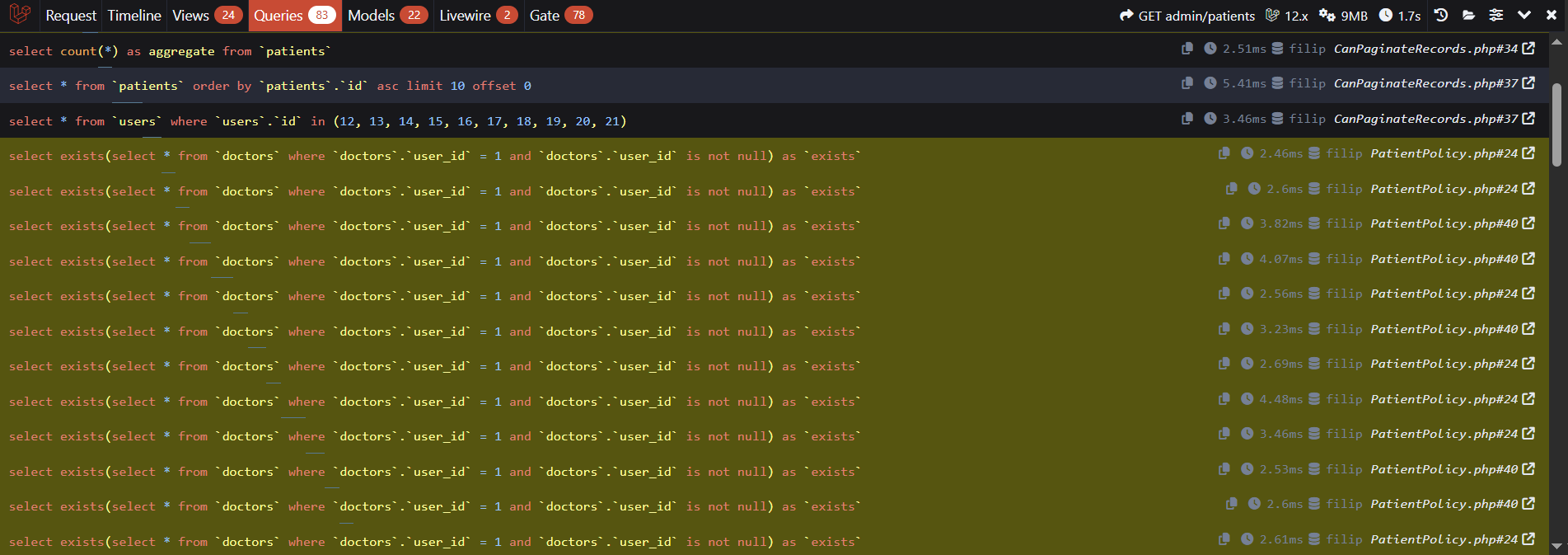
Task: Copy the query that took 4.07ms
Action: point(1224,259)
